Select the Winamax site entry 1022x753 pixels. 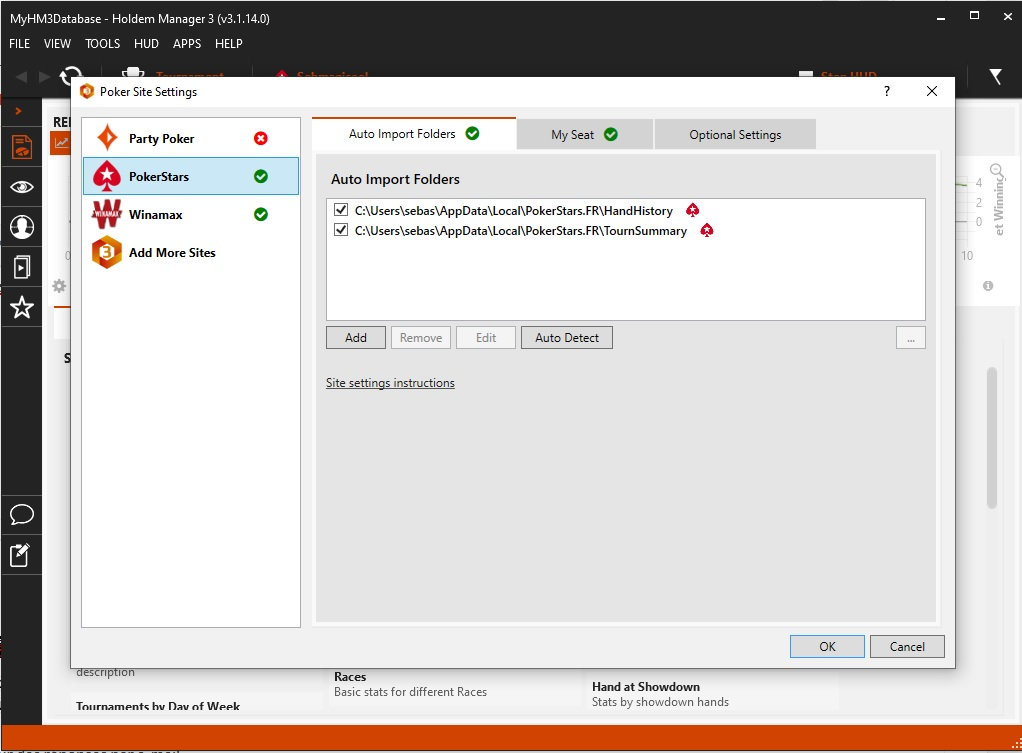190,214
